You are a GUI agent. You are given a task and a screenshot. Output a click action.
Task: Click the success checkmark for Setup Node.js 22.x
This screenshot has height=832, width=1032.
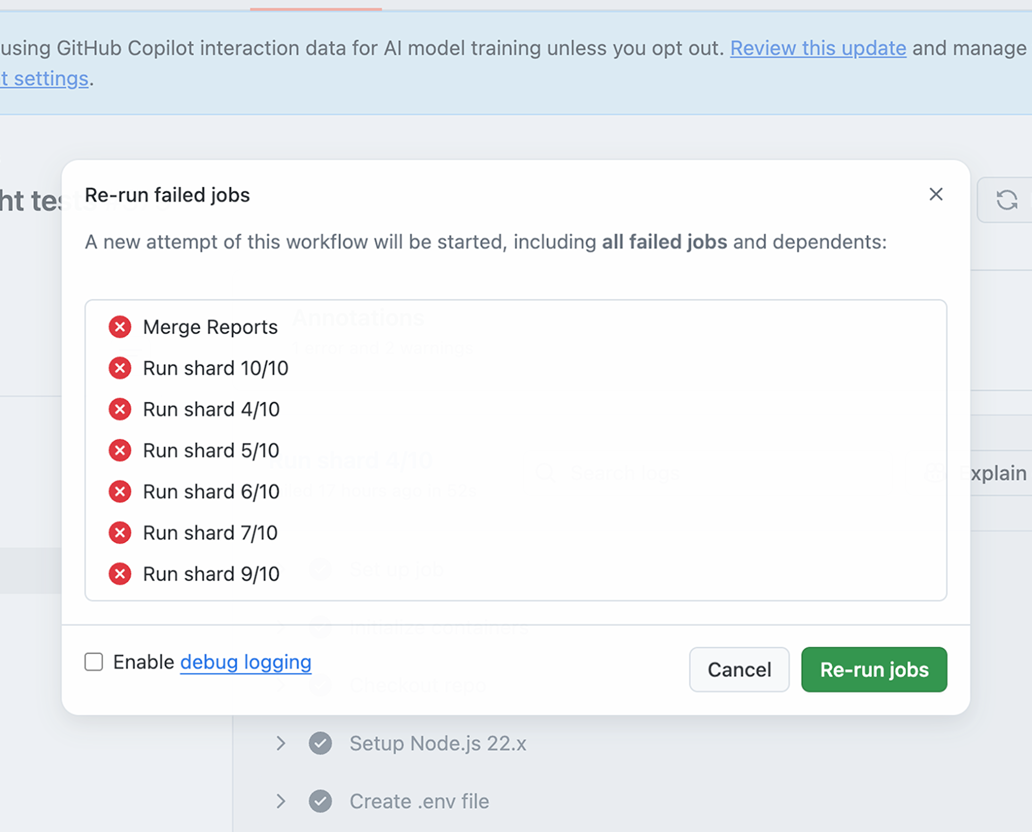pyautogui.click(x=321, y=743)
